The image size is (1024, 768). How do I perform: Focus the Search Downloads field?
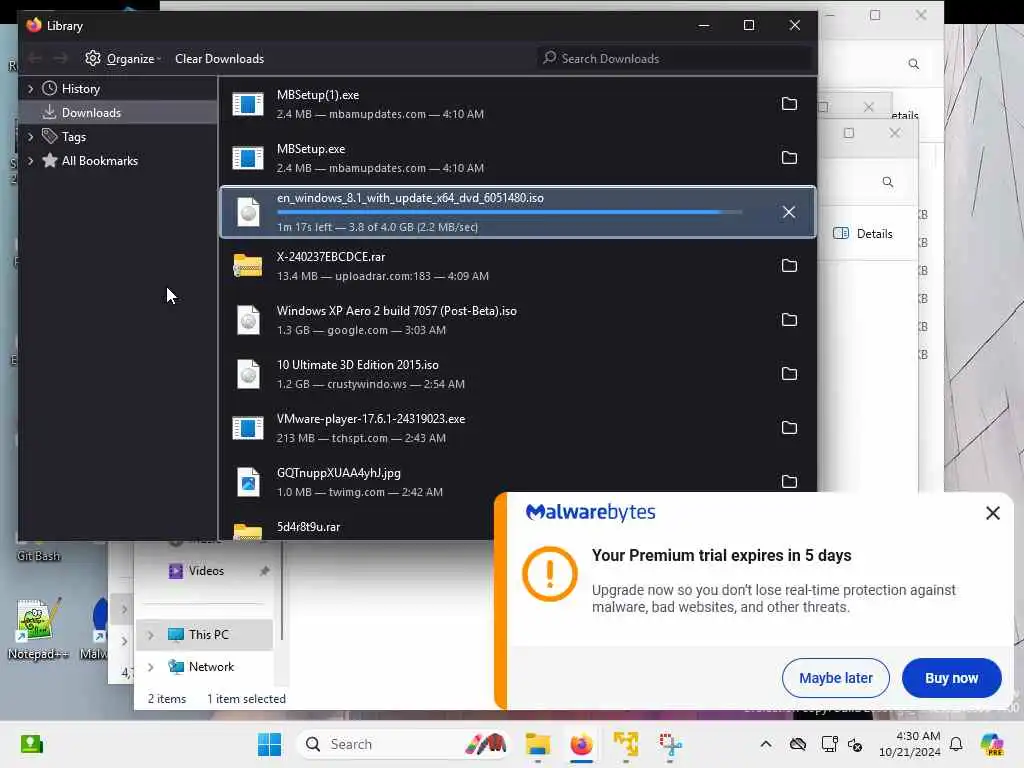tap(674, 59)
